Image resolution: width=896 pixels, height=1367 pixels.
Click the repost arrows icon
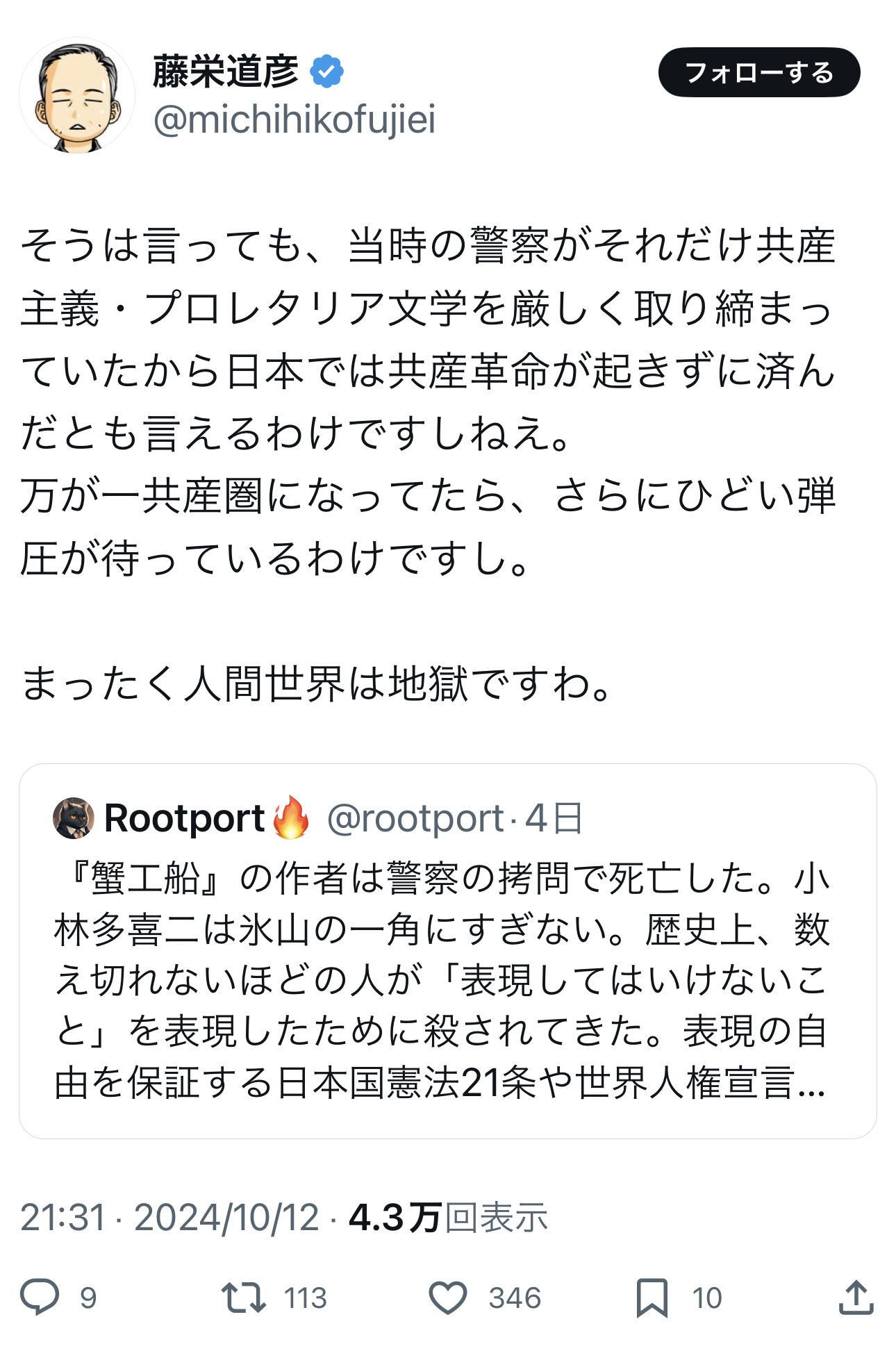coord(243,1297)
